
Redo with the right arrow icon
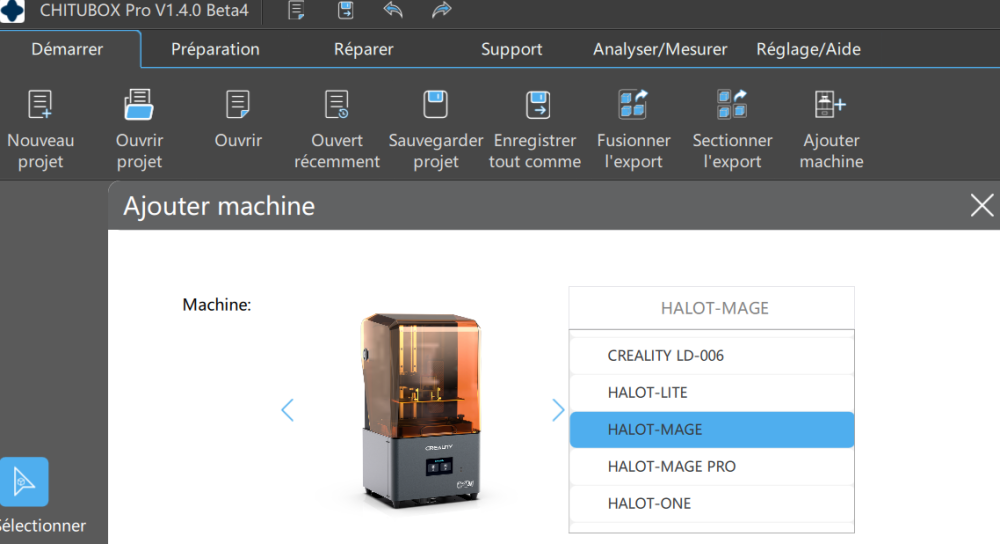tap(441, 10)
